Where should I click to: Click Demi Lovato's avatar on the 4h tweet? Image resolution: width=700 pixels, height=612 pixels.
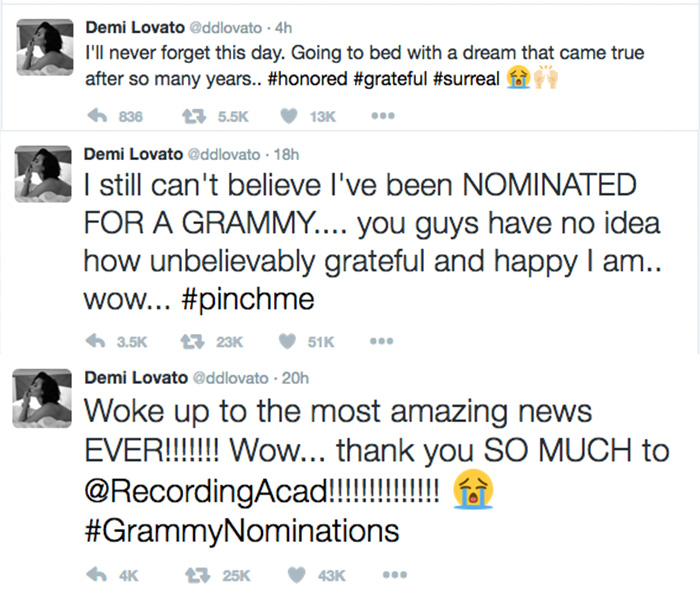(x=45, y=46)
